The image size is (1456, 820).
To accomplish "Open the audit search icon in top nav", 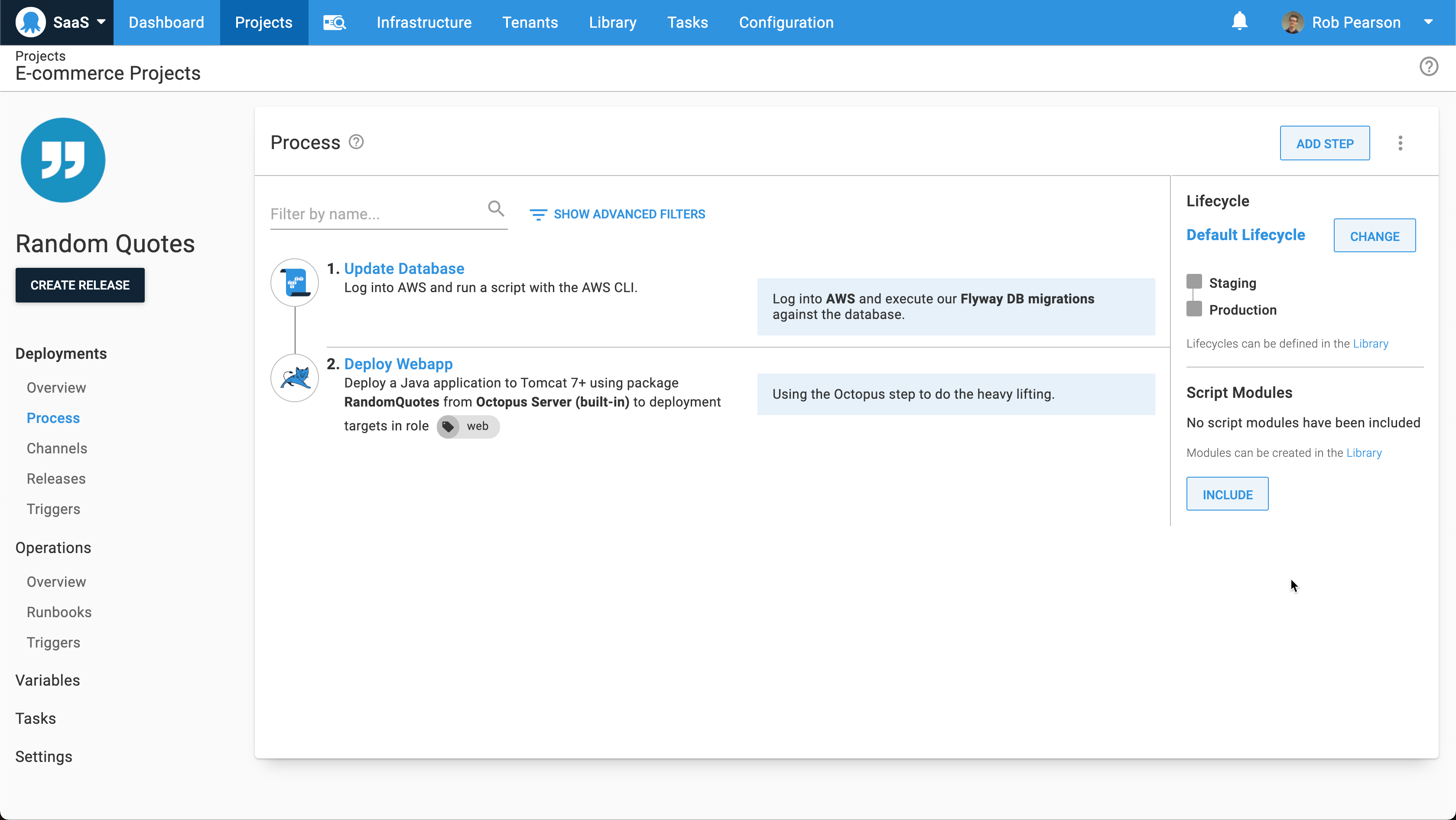I will click(334, 22).
